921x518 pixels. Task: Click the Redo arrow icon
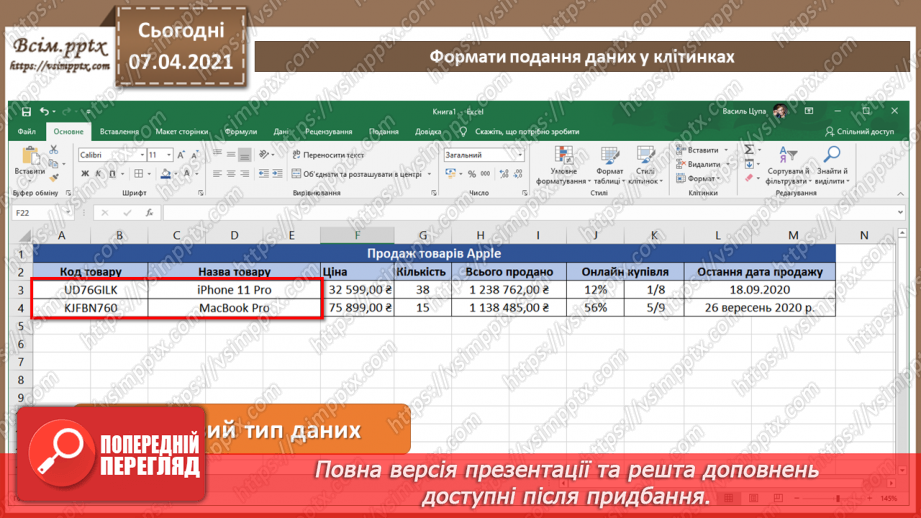(66, 112)
